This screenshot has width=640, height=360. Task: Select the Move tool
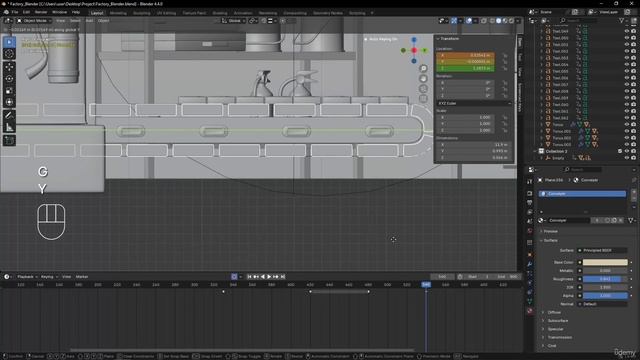9,67
